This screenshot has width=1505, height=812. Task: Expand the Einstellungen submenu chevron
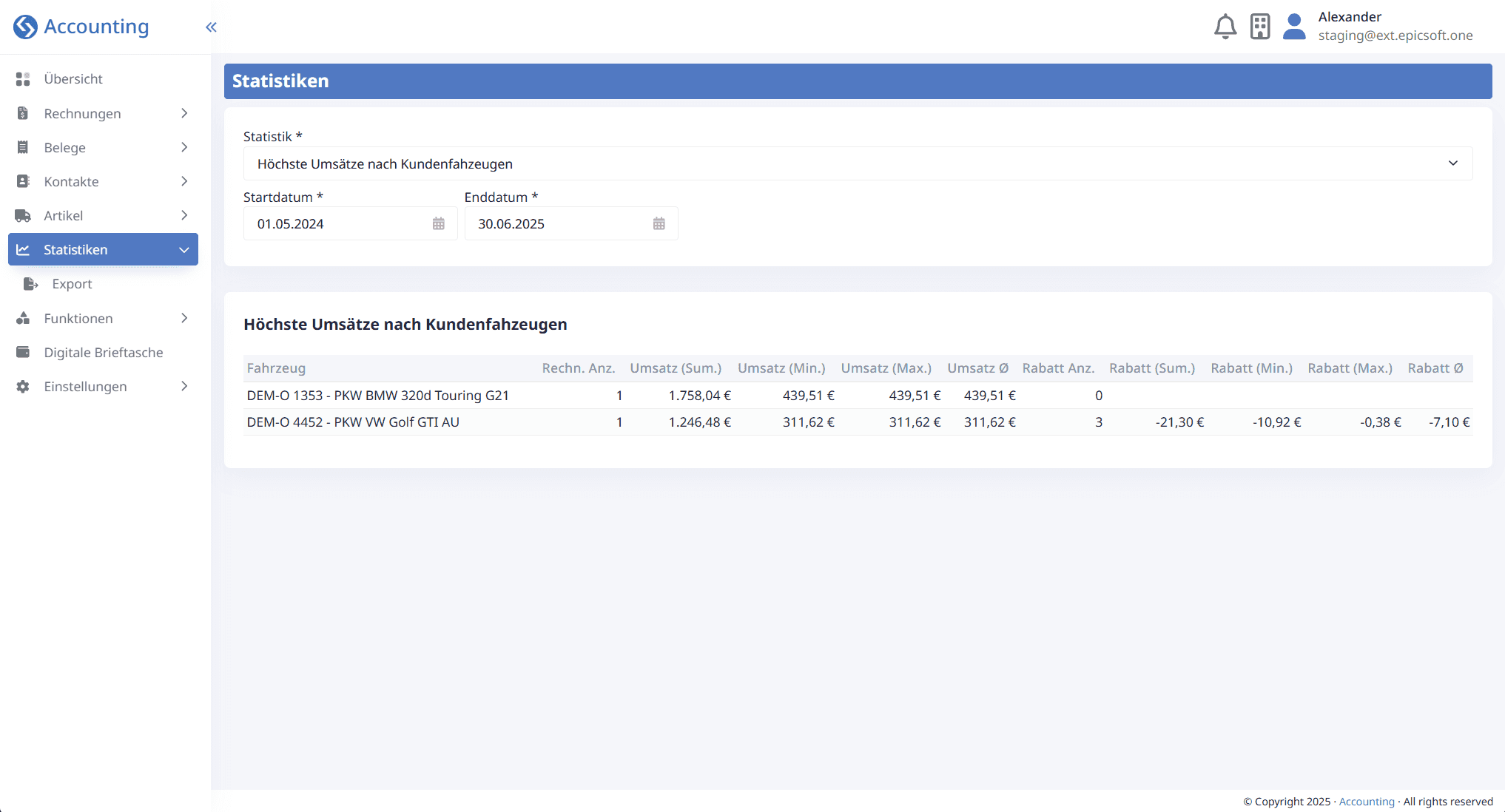184,386
